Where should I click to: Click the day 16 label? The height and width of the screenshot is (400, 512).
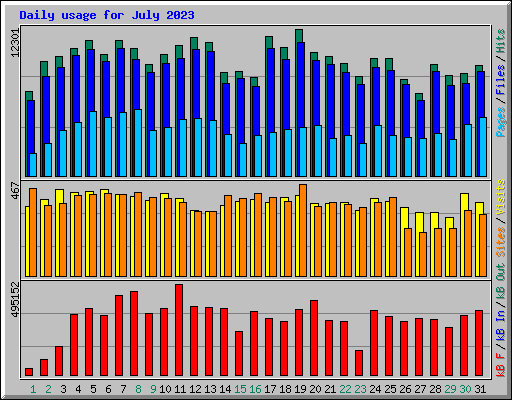(x=255, y=389)
